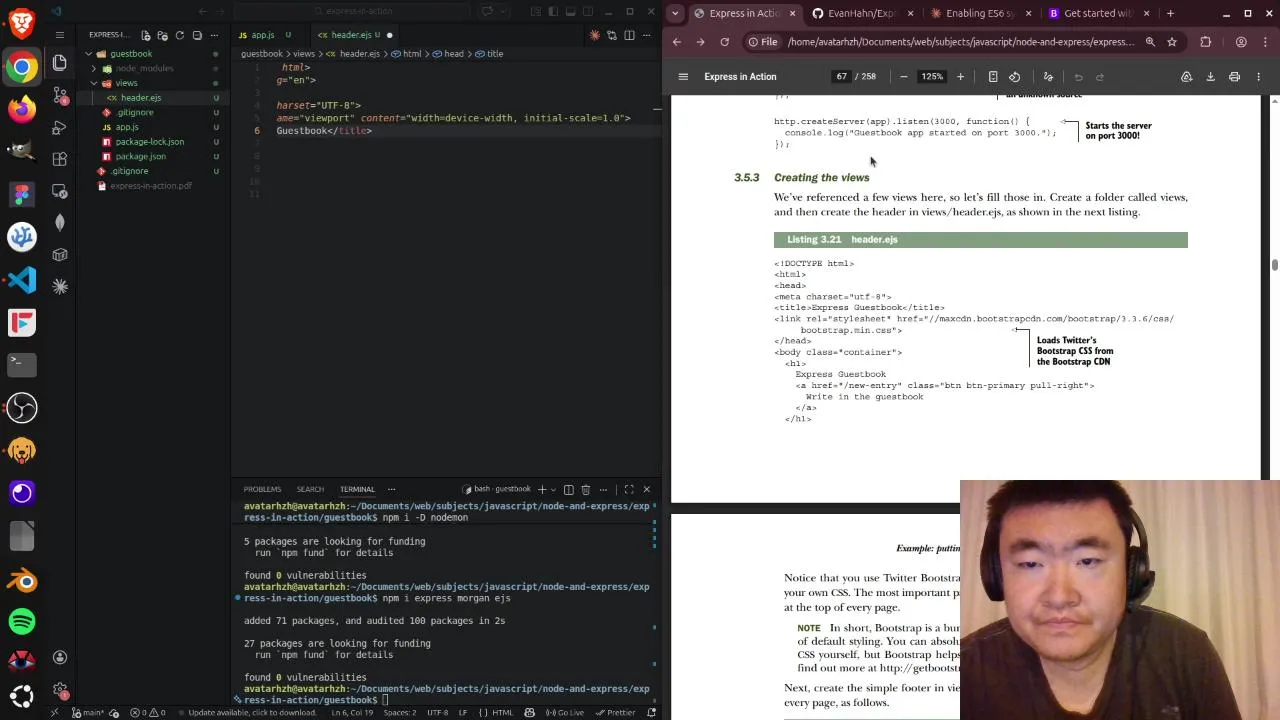
Task: Open Run and Debug view icon
Action: pos(60,127)
